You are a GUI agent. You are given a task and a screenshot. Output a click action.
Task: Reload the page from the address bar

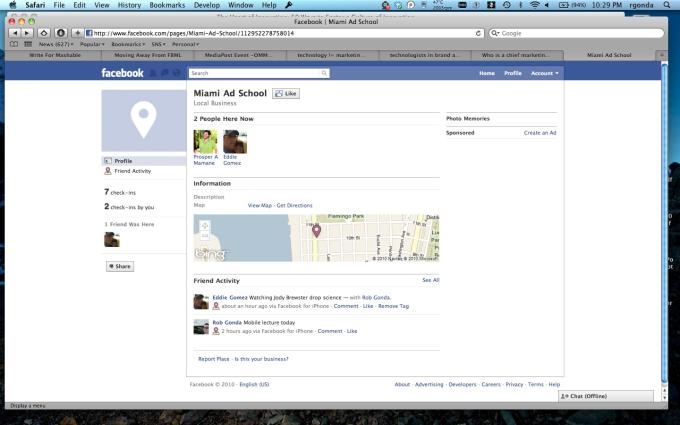[478, 33]
